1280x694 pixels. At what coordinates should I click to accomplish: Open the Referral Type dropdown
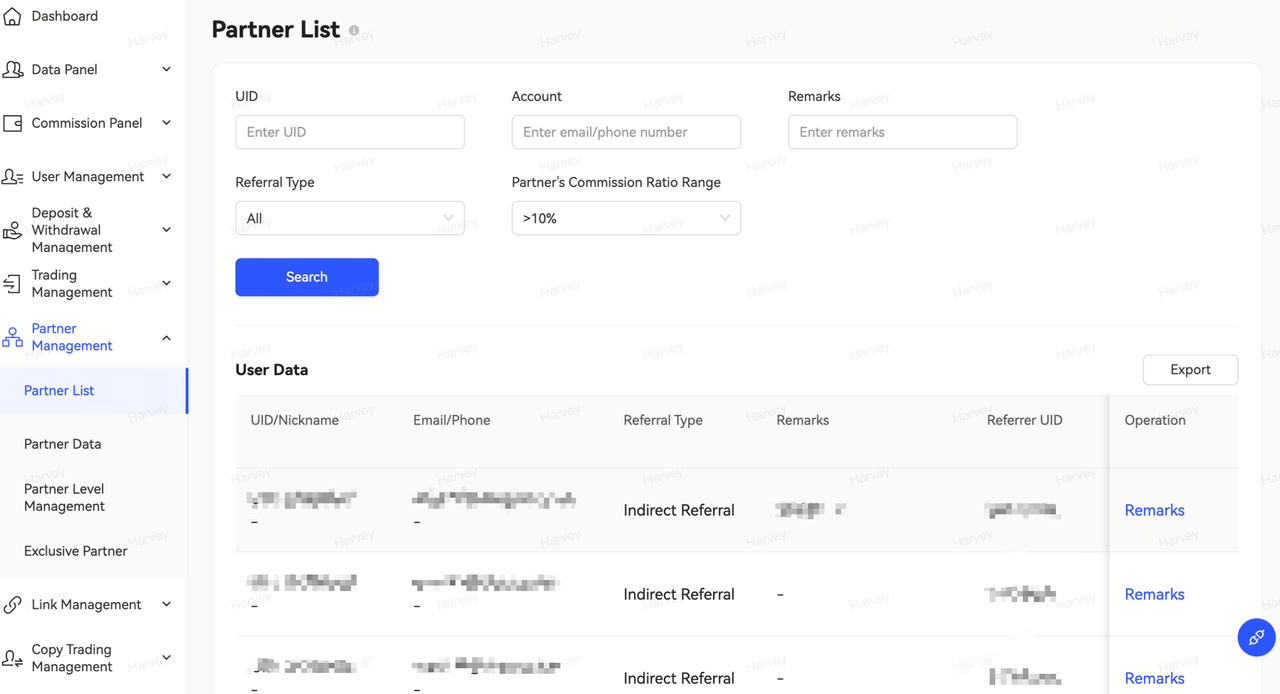(x=349, y=218)
